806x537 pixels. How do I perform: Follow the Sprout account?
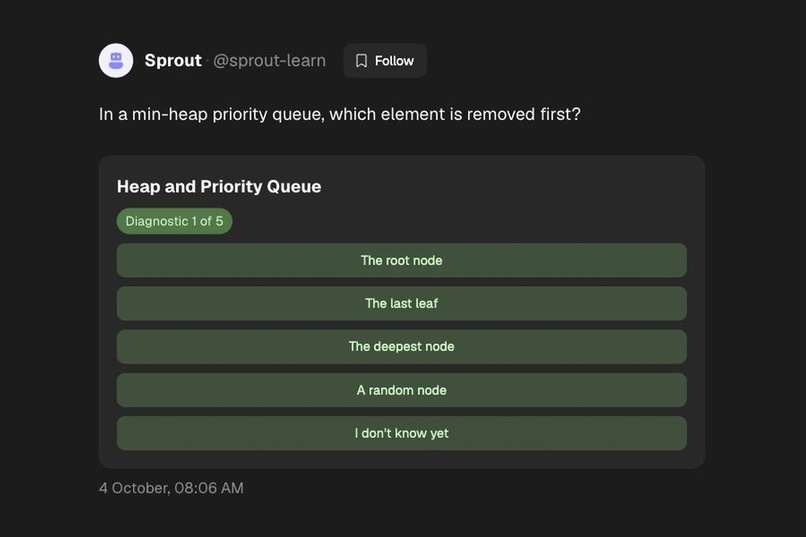[385, 61]
